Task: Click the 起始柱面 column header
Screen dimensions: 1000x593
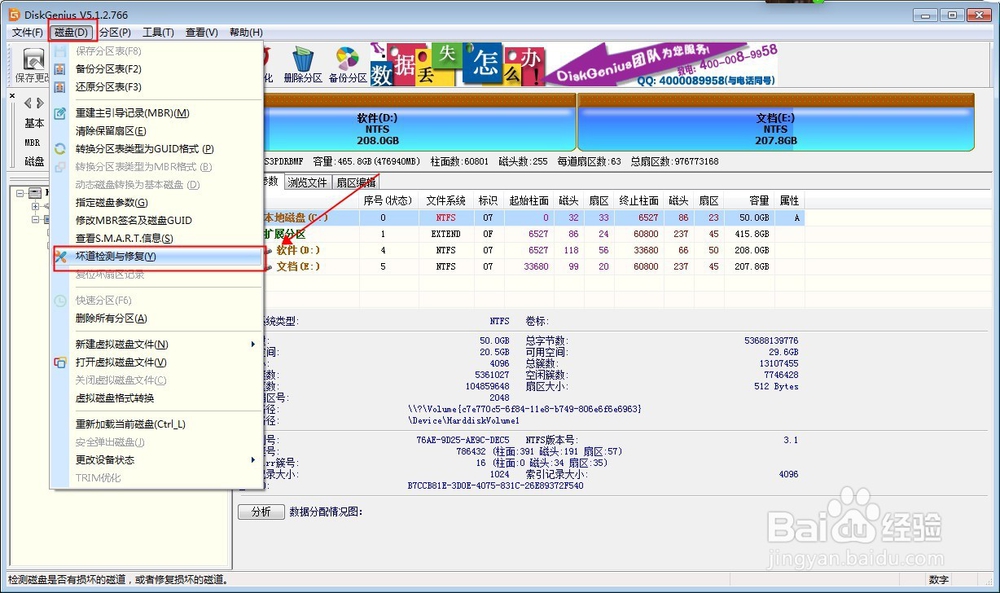Action: coord(529,200)
